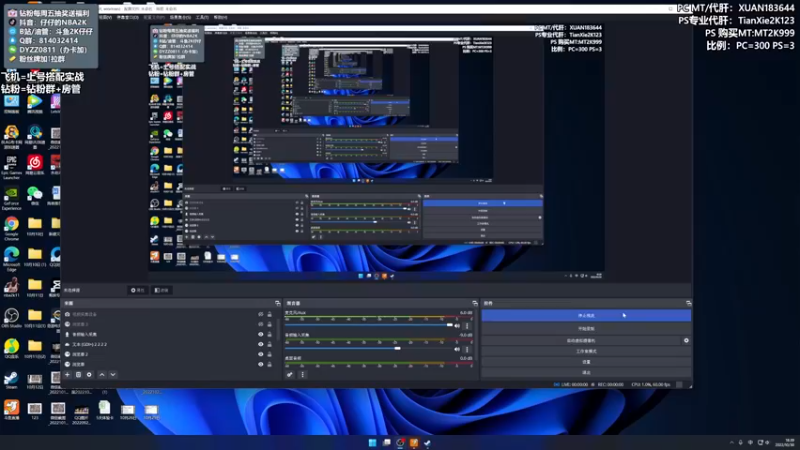
Task: Open Steam desktop icon
Action: click(11, 380)
